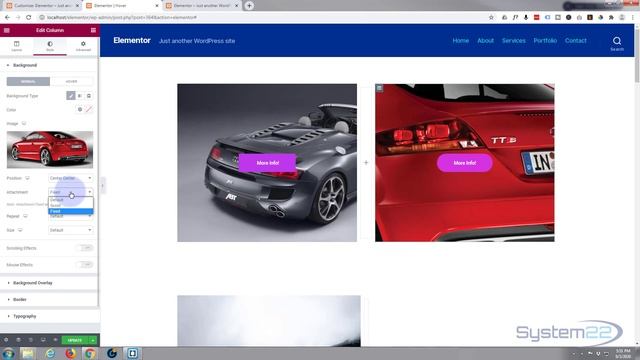Open page settings gear in footer
Viewport: 640px width, 360px height.
click(6, 340)
